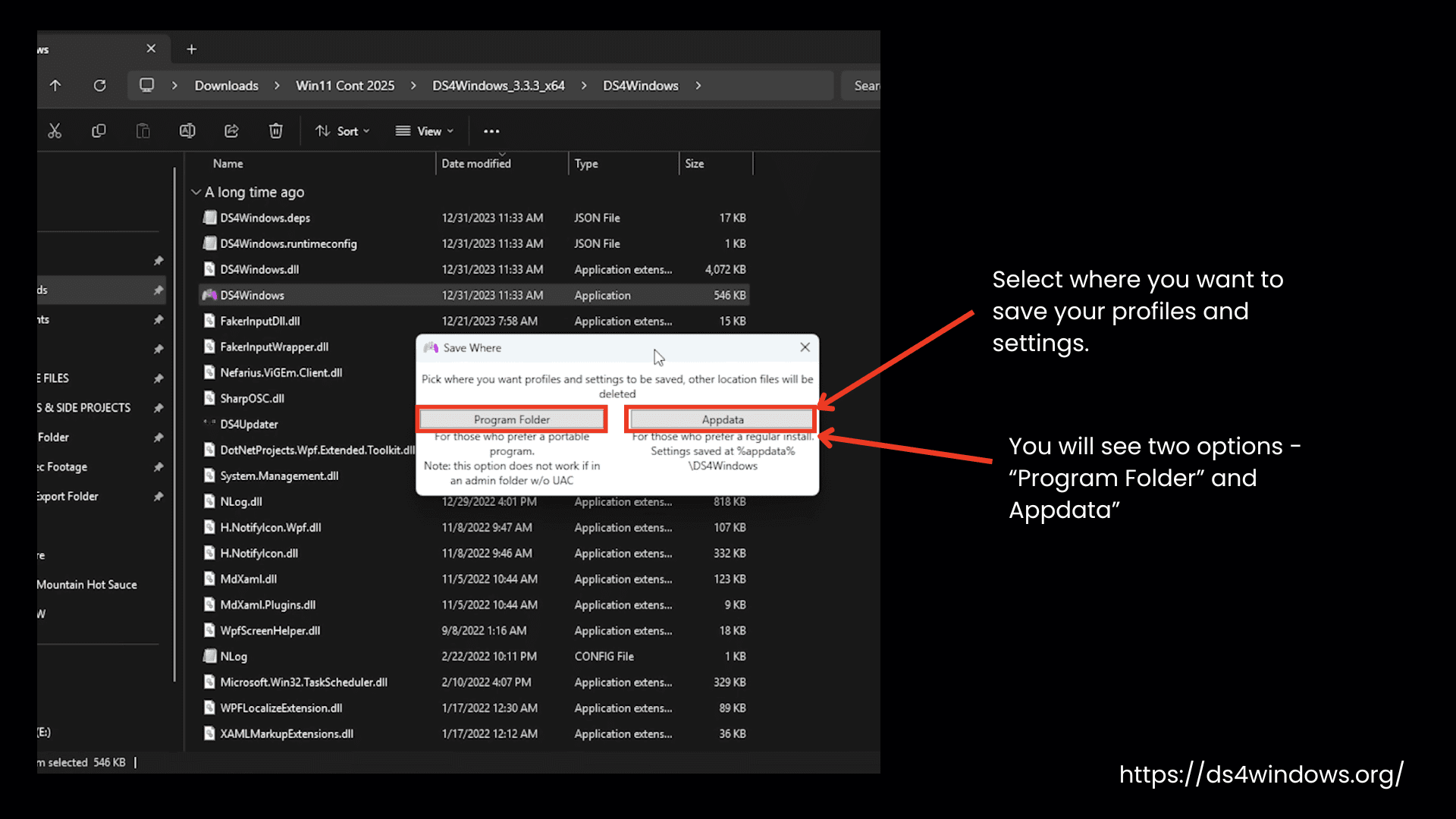Select DS4Windows.runtimeconfig file
This screenshot has height=819, width=1456.
[x=288, y=243]
